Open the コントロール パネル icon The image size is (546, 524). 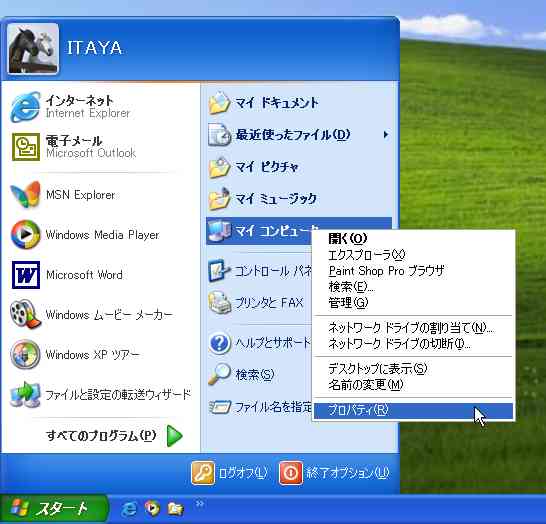[219, 271]
